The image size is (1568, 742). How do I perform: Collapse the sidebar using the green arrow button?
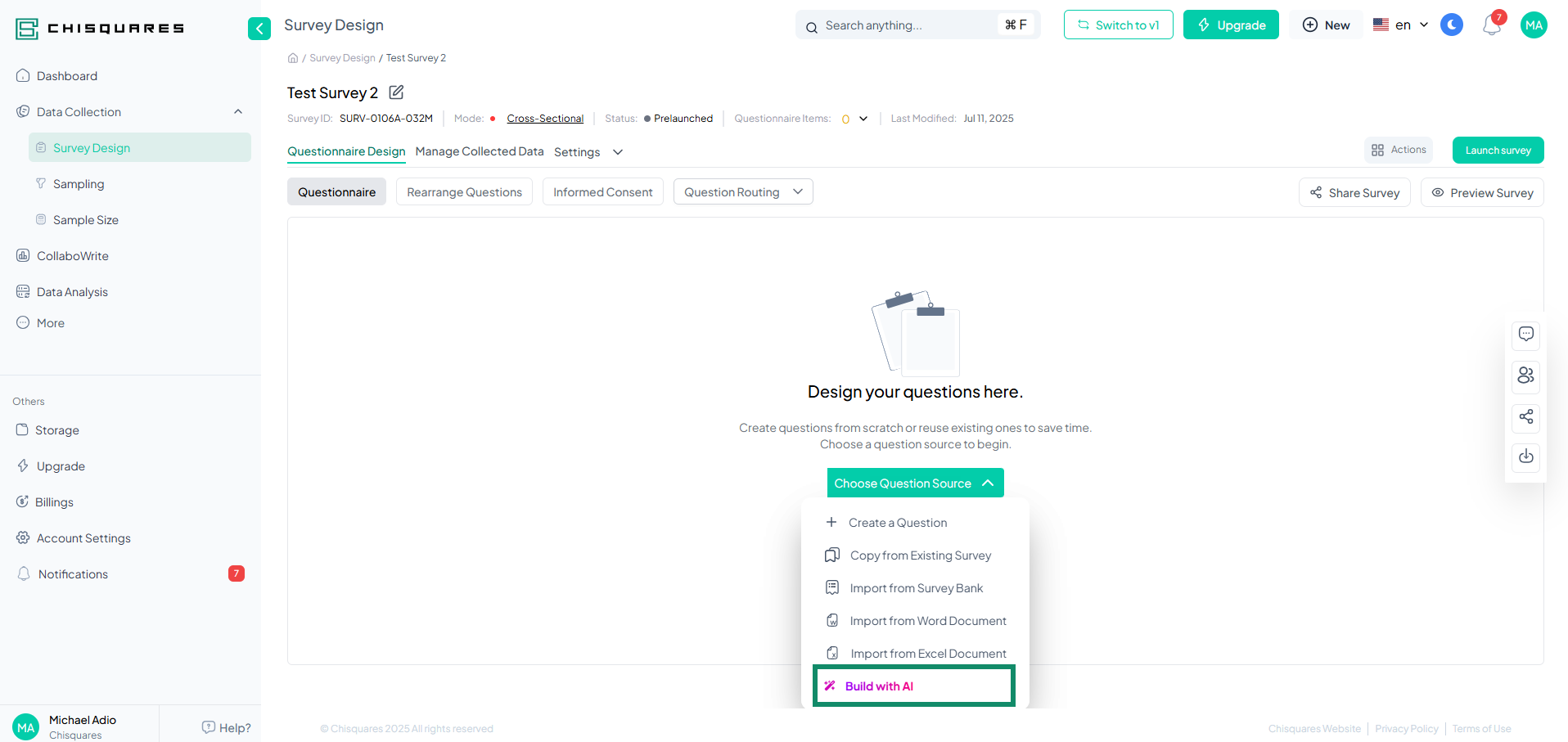click(x=259, y=29)
